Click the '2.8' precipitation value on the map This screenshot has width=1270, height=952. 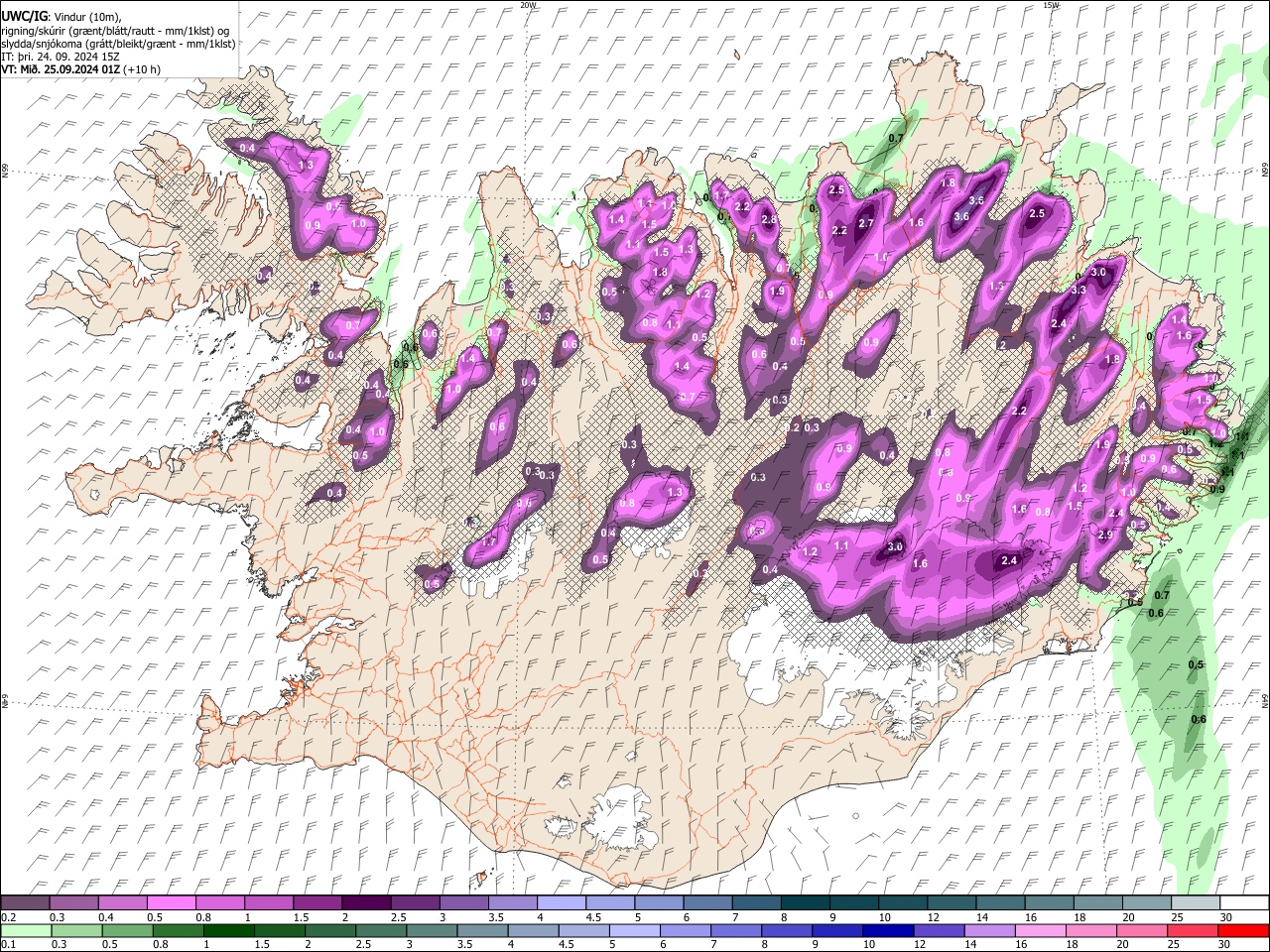[x=768, y=219]
